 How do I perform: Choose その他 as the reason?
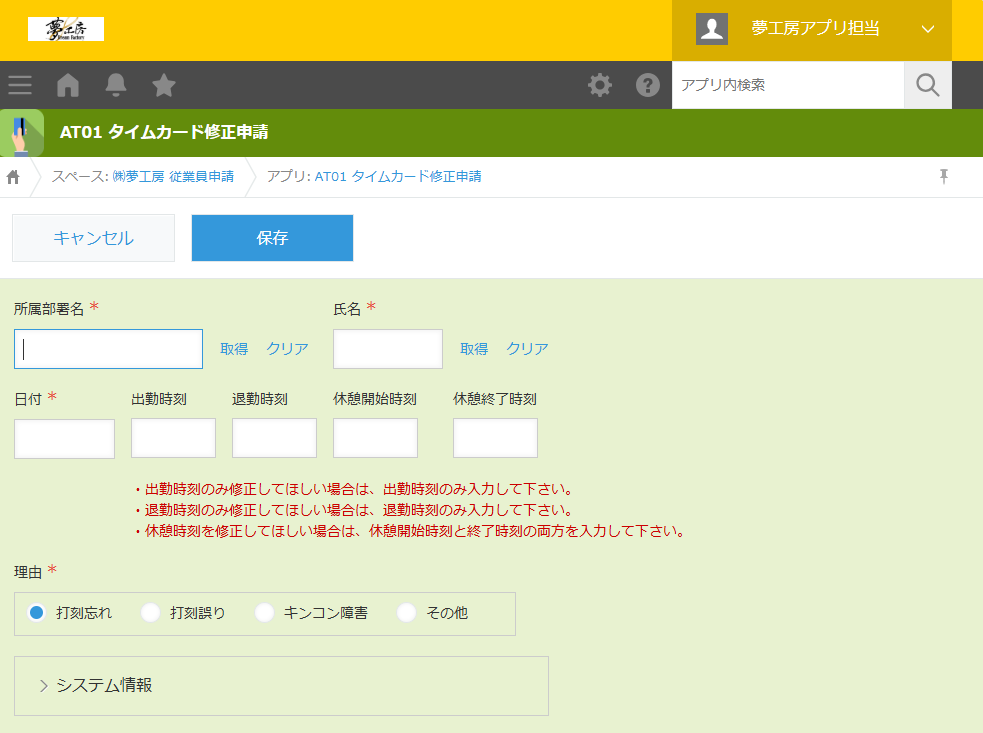407,613
